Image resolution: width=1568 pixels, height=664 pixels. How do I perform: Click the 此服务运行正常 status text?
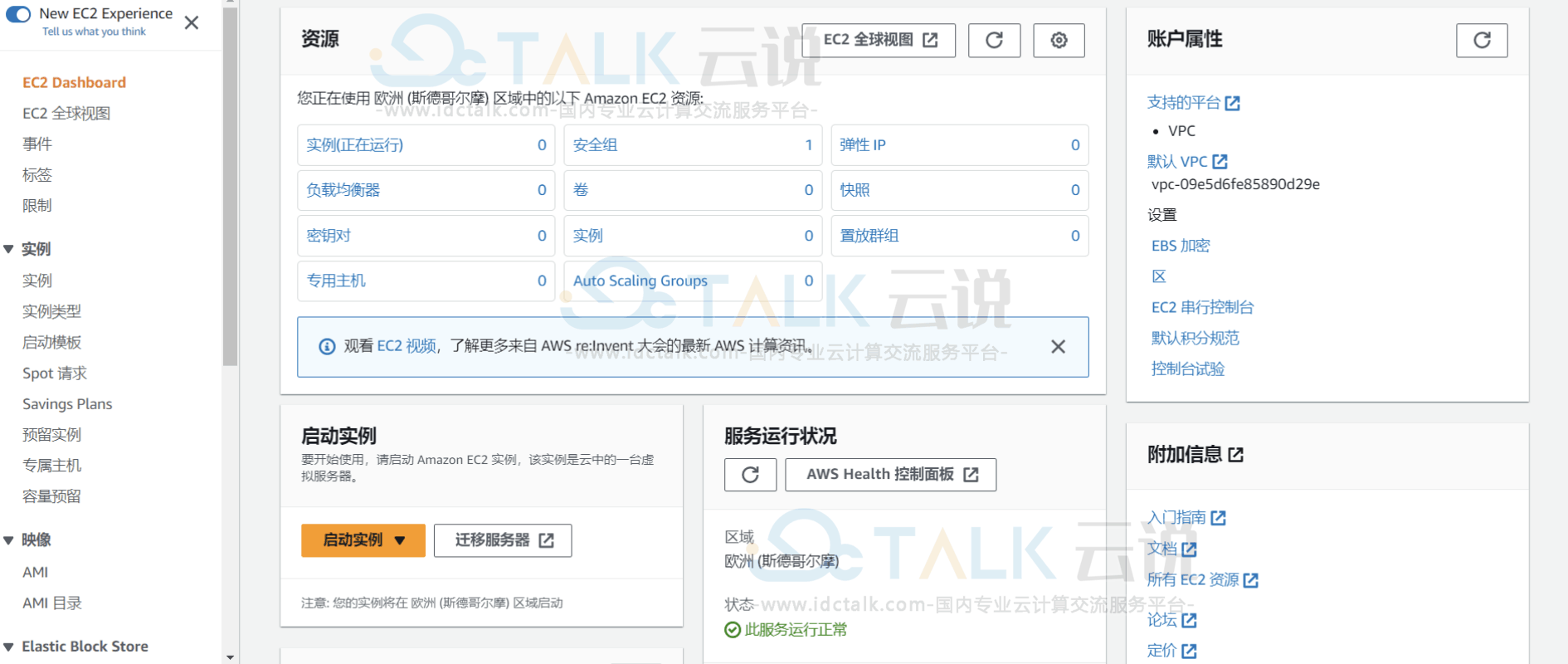796,630
